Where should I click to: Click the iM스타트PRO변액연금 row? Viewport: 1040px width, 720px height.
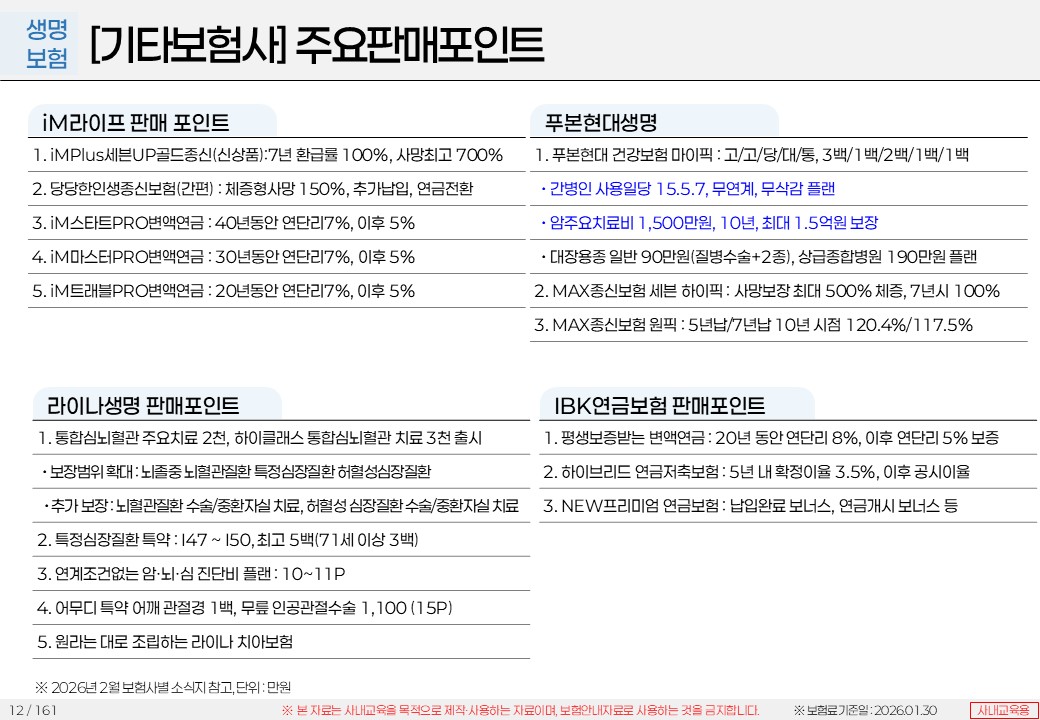[224, 223]
